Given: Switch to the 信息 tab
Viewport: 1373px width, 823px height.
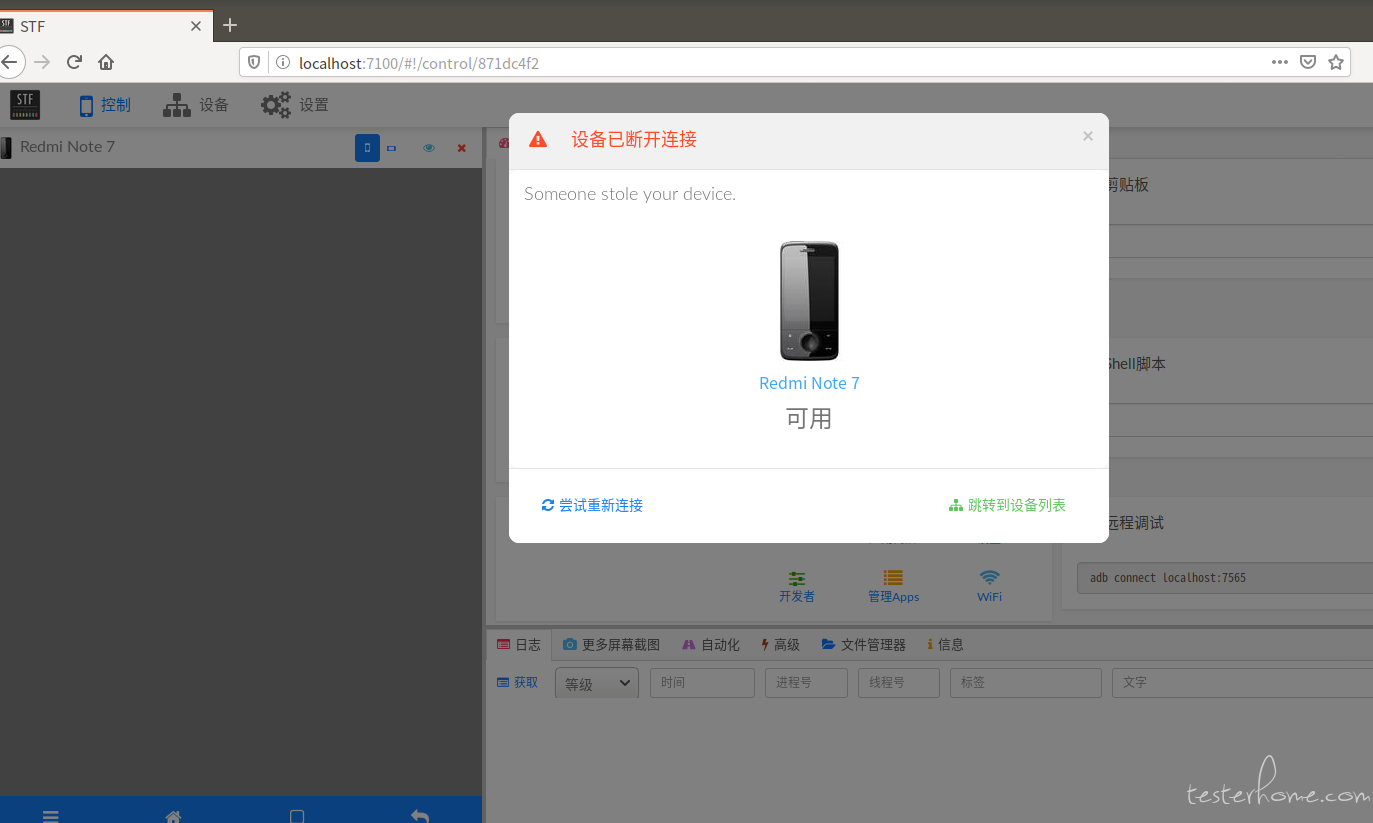Looking at the screenshot, I should [945, 645].
